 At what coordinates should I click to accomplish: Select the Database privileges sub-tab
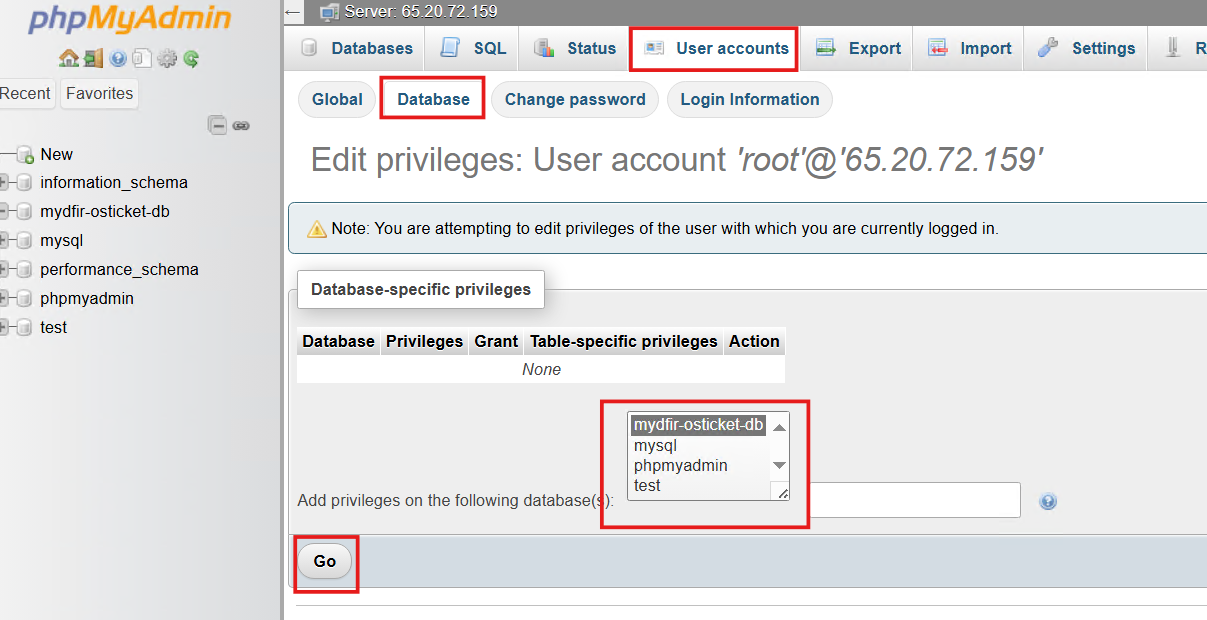(x=433, y=99)
